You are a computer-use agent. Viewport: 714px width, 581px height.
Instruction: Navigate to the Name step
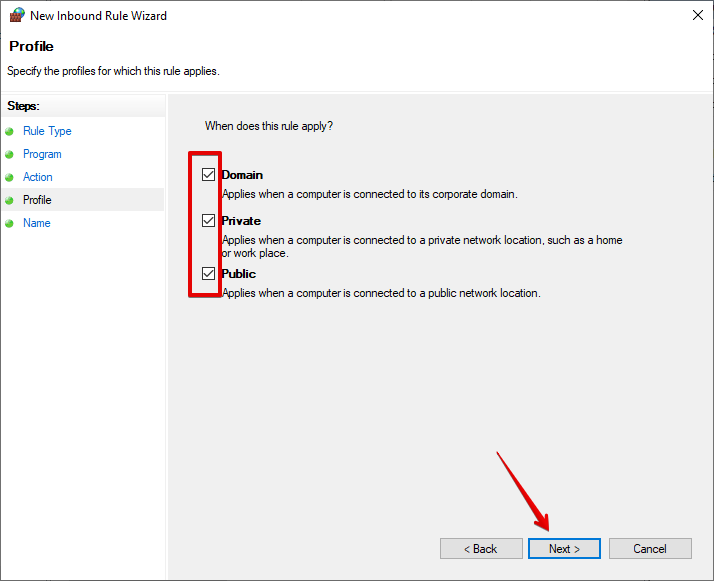tap(37, 223)
